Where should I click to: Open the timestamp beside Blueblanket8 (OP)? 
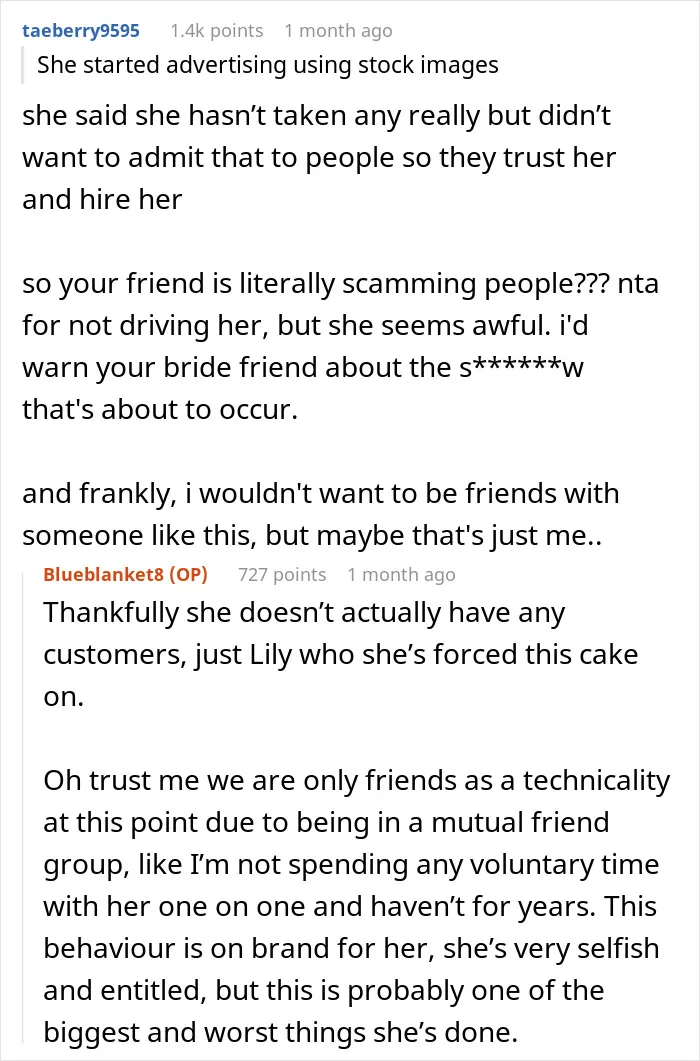click(x=401, y=574)
